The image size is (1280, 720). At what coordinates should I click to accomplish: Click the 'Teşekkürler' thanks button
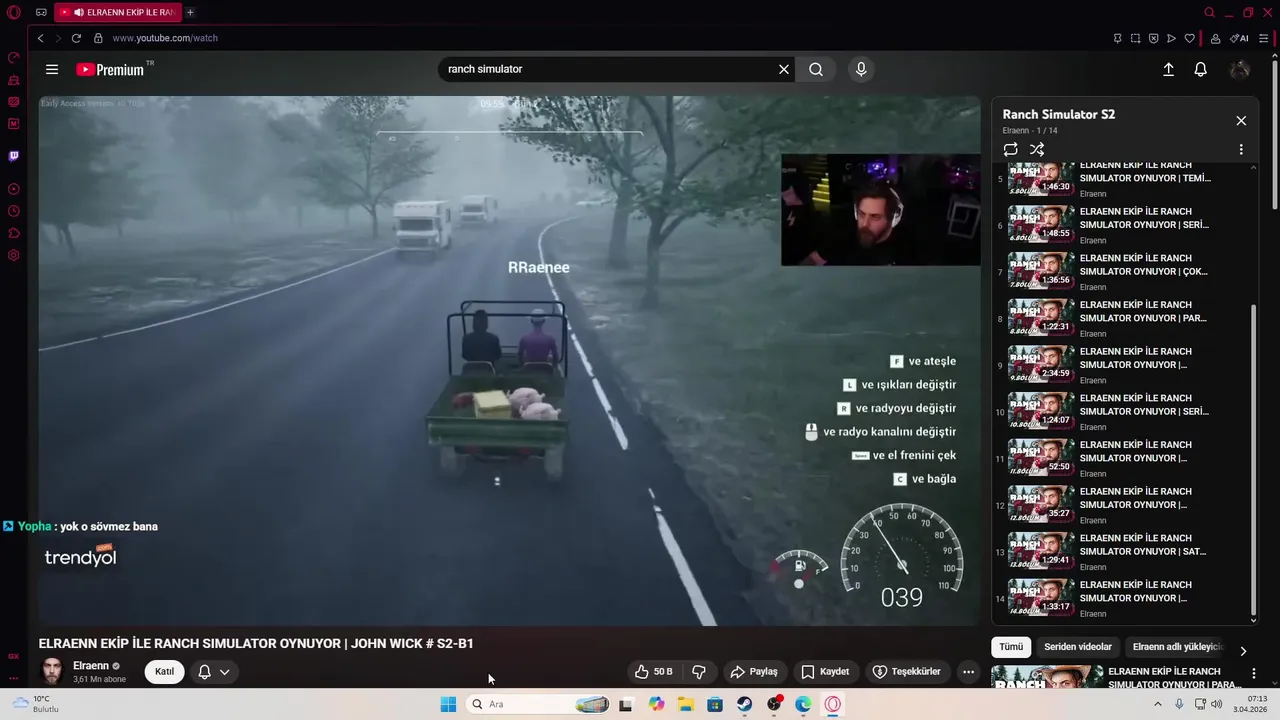pyautogui.click(x=907, y=672)
